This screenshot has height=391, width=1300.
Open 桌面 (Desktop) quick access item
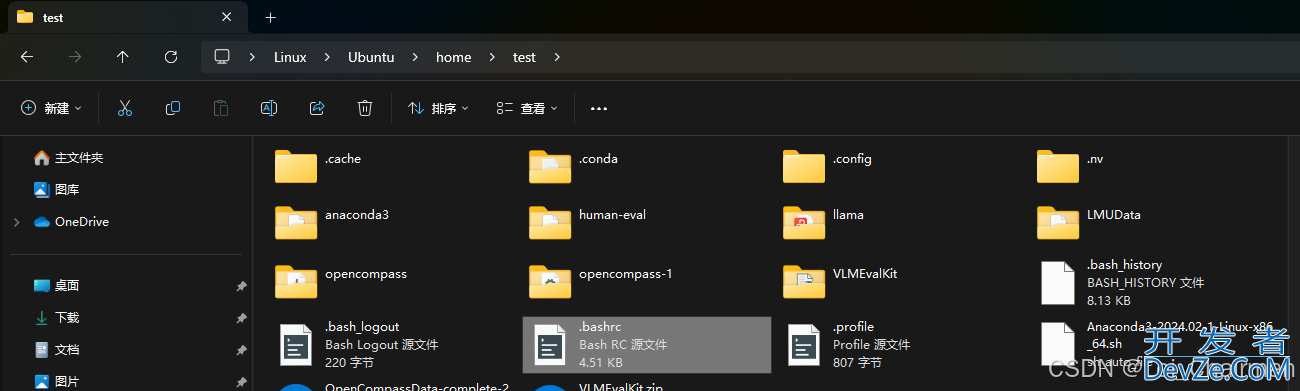[x=57, y=285]
